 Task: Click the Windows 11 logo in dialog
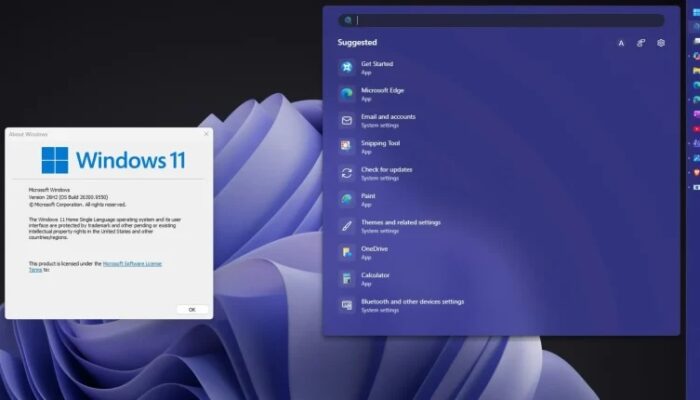(x=113, y=160)
